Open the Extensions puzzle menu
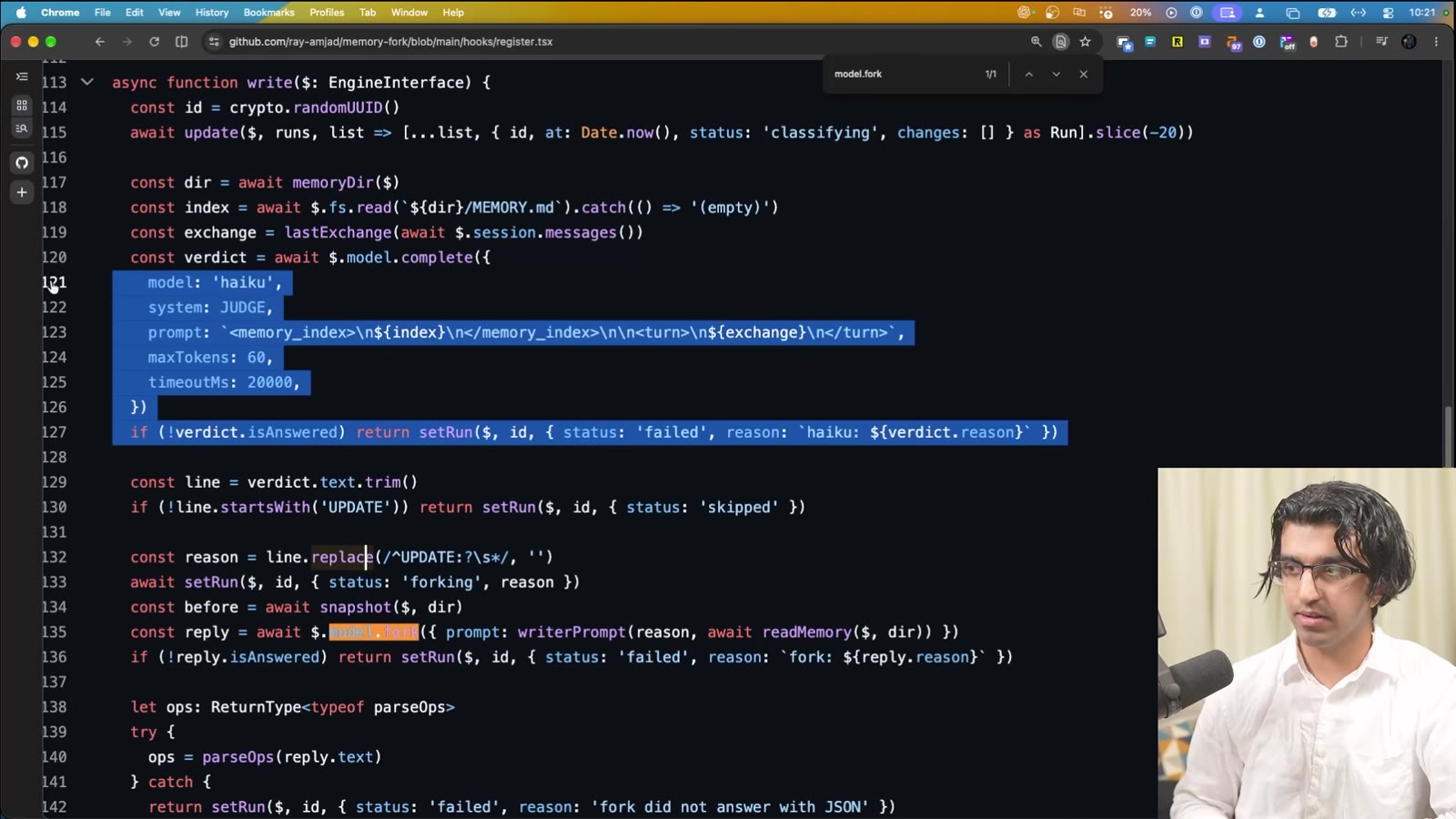Image resolution: width=1456 pixels, height=819 pixels. [1341, 42]
